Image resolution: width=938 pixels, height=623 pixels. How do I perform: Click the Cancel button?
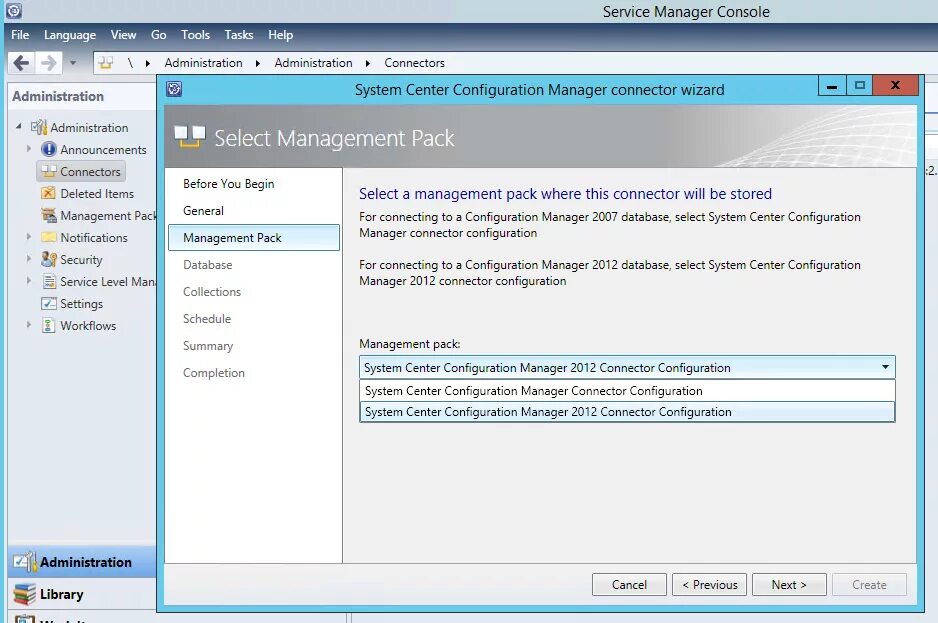pos(629,585)
